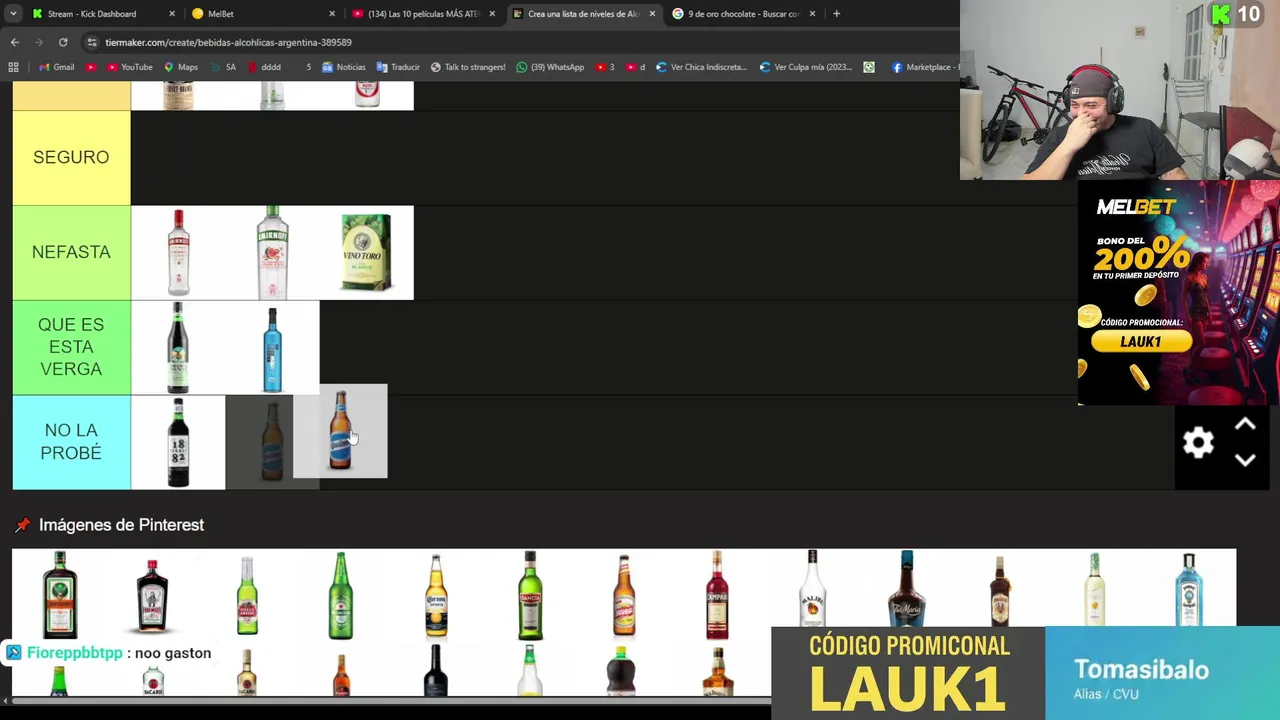This screenshot has width=1280, height=720.
Task: Select the green Smirnoff bottle in the NEFASTA tier
Action: [x=272, y=252]
